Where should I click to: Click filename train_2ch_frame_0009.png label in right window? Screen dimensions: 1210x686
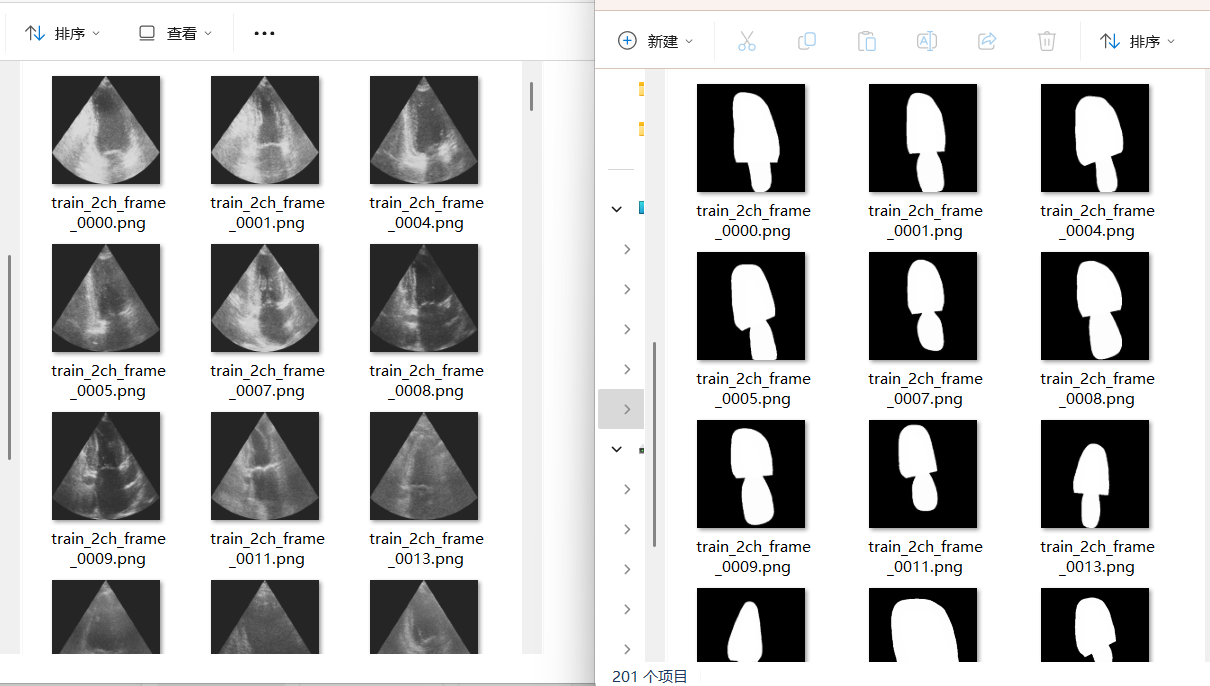coord(753,557)
